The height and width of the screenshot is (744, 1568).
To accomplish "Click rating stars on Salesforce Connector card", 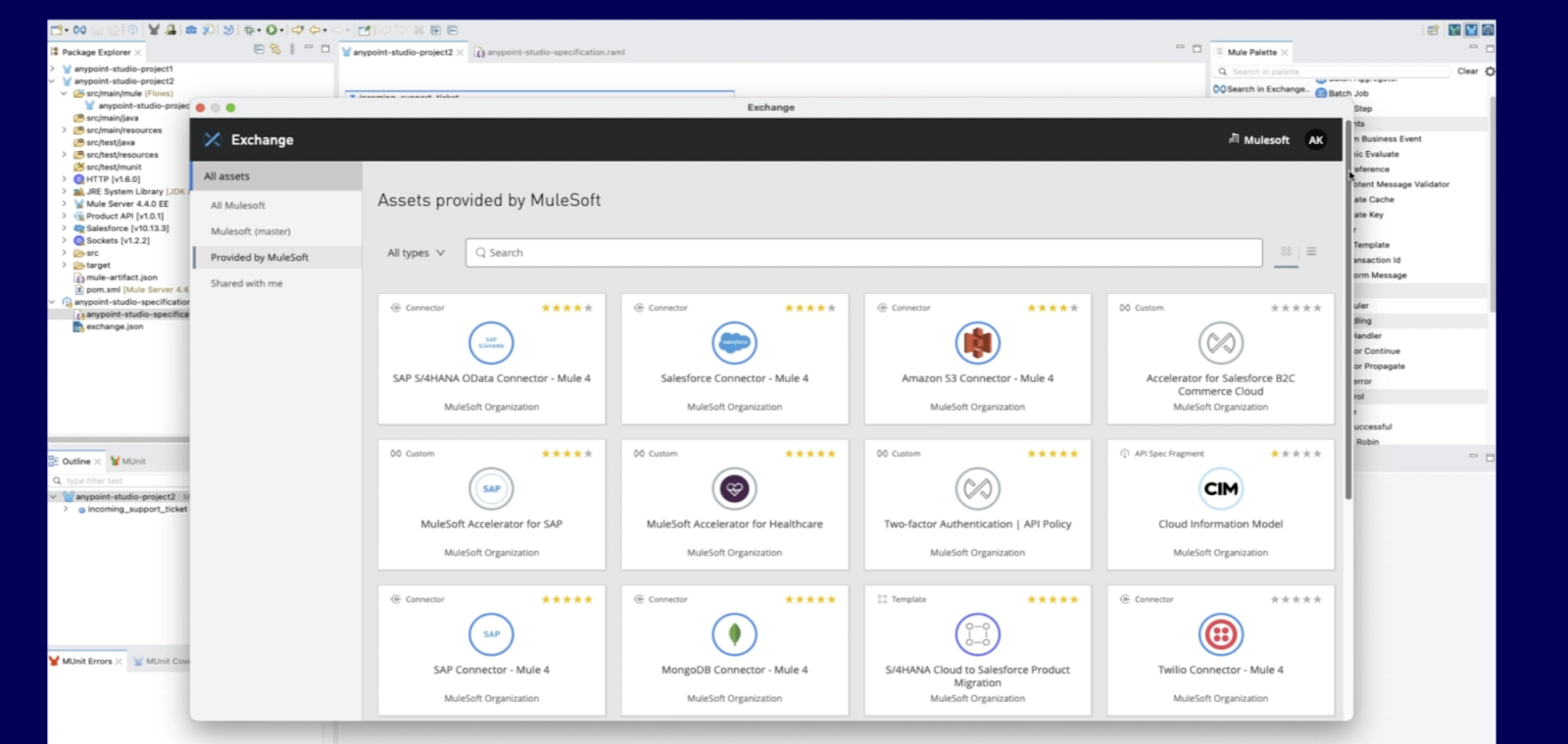I will (809, 308).
